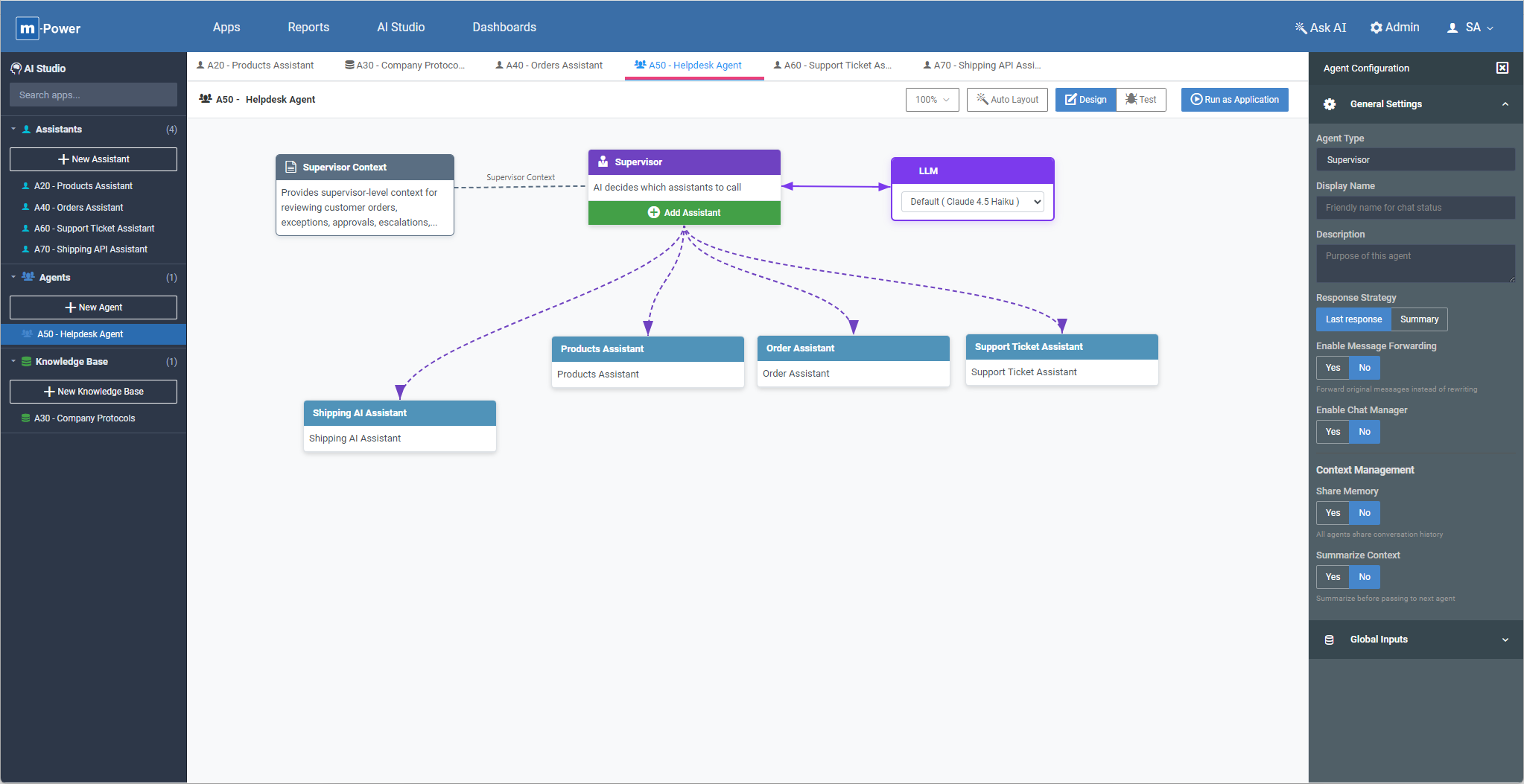
Task: Click the Admin gear icon
Action: click(1376, 28)
